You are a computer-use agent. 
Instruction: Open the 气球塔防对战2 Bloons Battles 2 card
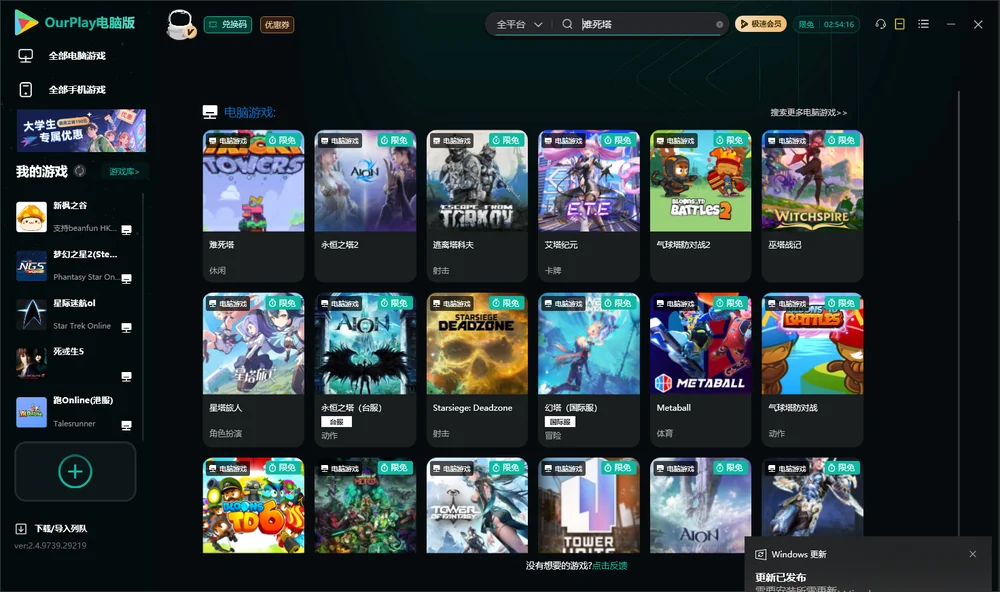pos(700,206)
